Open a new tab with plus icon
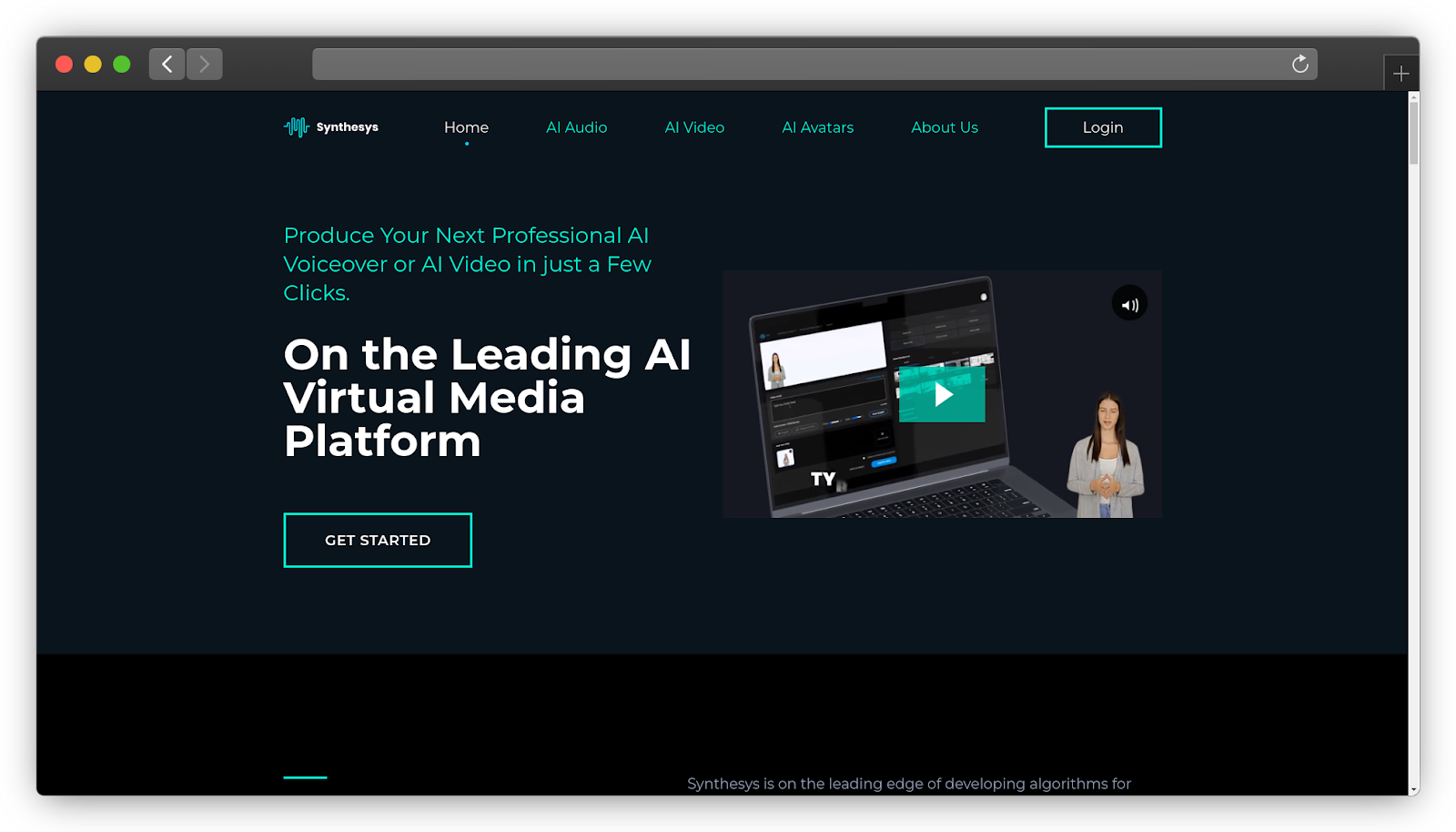 (x=1400, y=73)
